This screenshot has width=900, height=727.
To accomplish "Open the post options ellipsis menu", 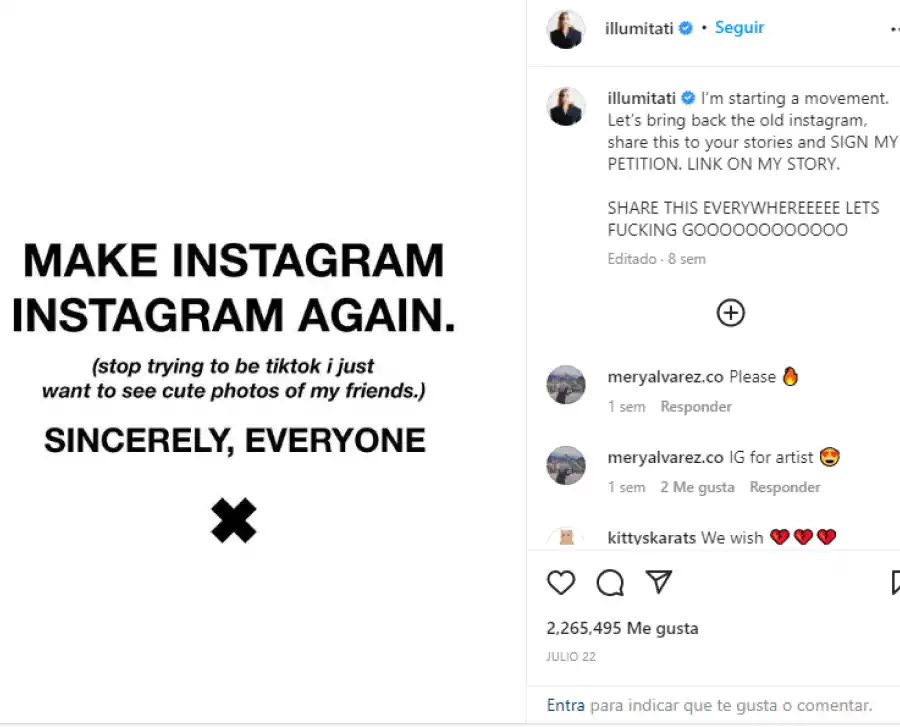I will [x=893, y=28].
